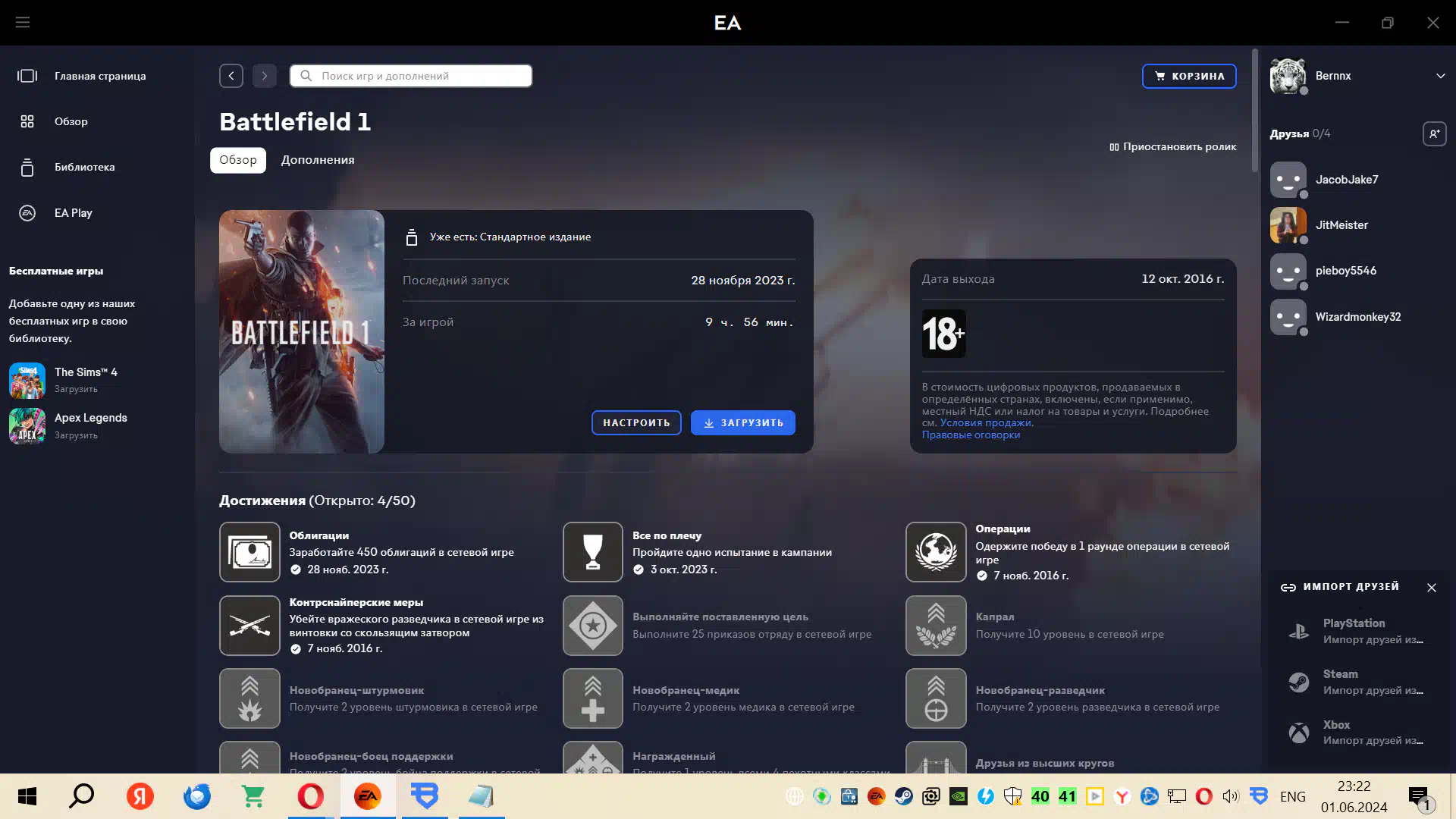Select friend pieboy5546
This screenshot has height=819, width=1456.
(x=1345, y=271)
